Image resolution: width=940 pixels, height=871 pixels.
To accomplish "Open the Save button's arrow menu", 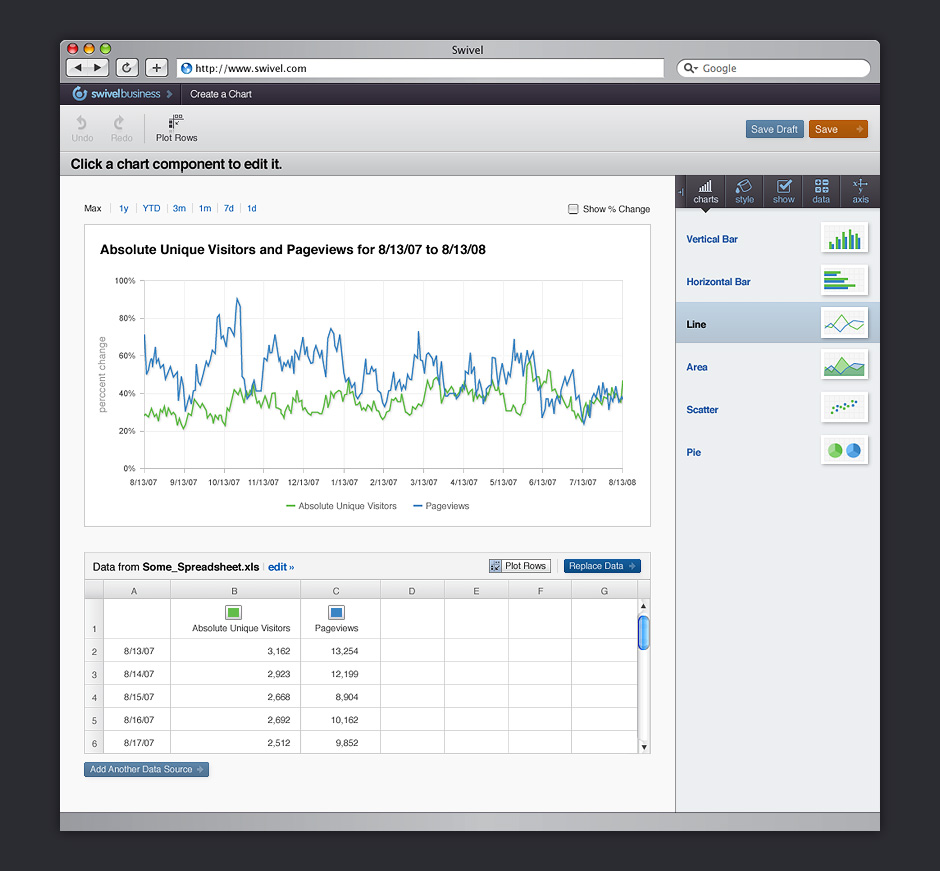I will coord(859,129).
